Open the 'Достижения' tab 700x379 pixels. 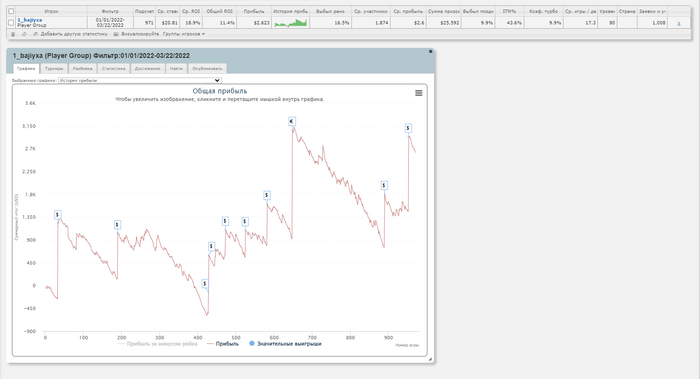coord(147,68)
